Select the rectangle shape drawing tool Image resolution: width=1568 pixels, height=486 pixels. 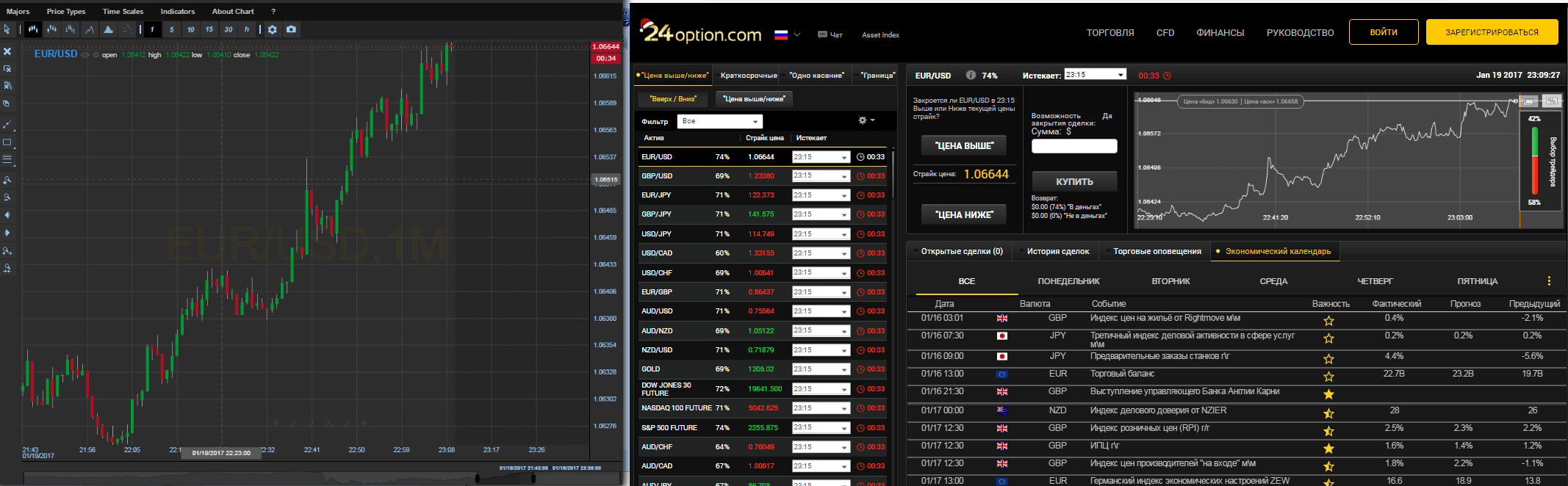click(x=7, y=142)
